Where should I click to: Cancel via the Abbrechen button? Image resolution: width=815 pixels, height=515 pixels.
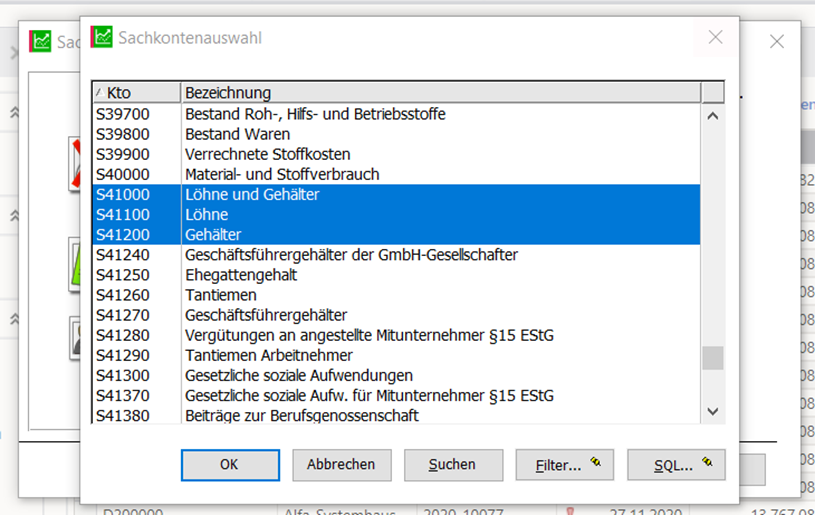pos(341,464)
